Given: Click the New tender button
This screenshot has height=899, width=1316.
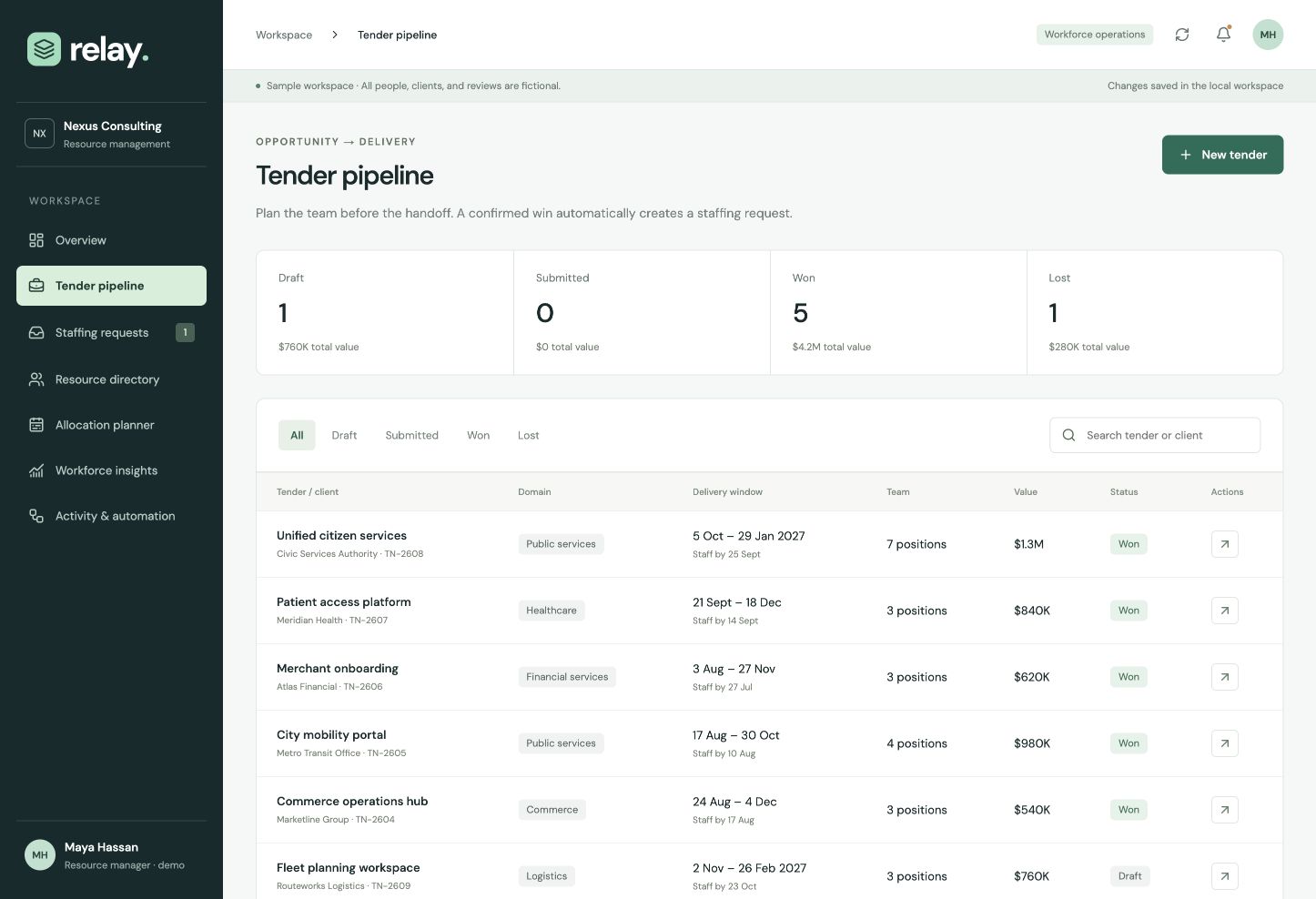Looking at the screenshot, I should [x=1222, y=155].
